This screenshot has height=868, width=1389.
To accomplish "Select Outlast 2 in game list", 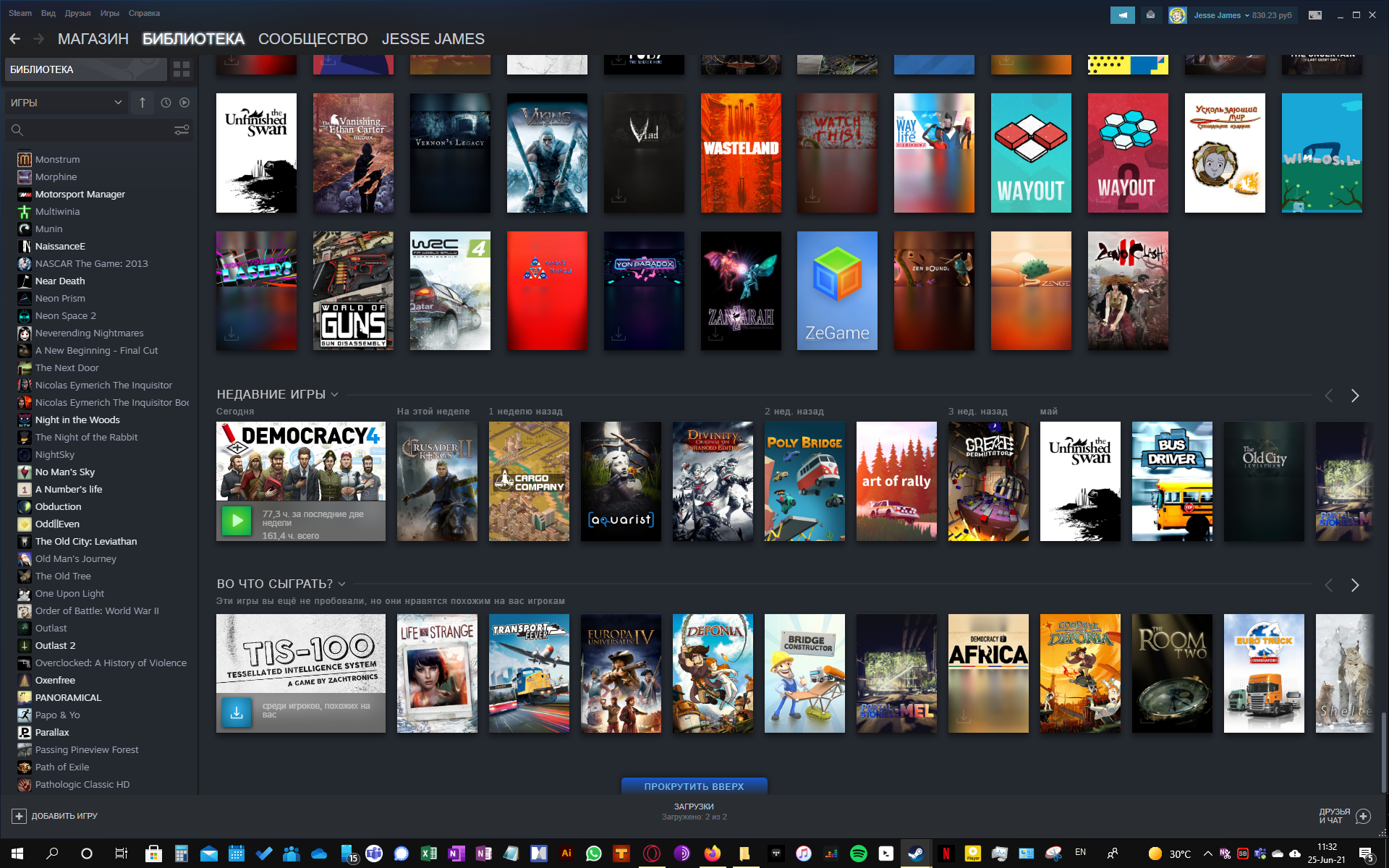I will coord(55,645).
